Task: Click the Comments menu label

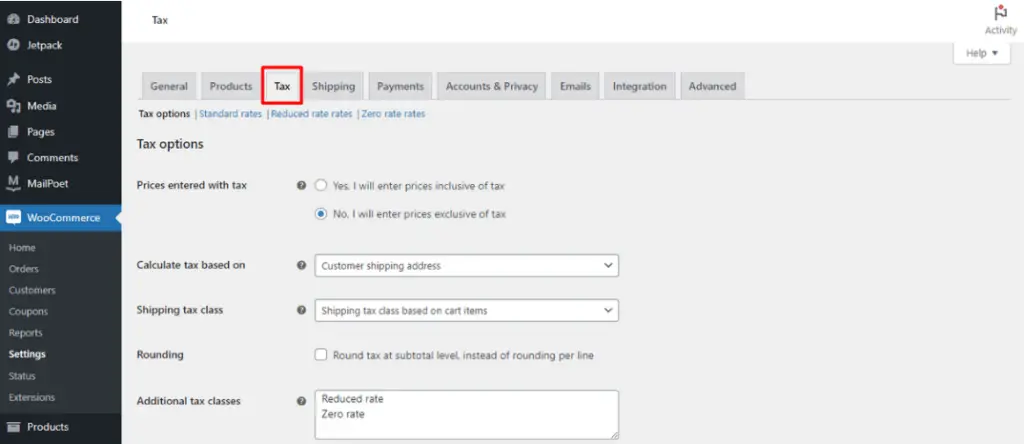Action: [x=52, y=158]
